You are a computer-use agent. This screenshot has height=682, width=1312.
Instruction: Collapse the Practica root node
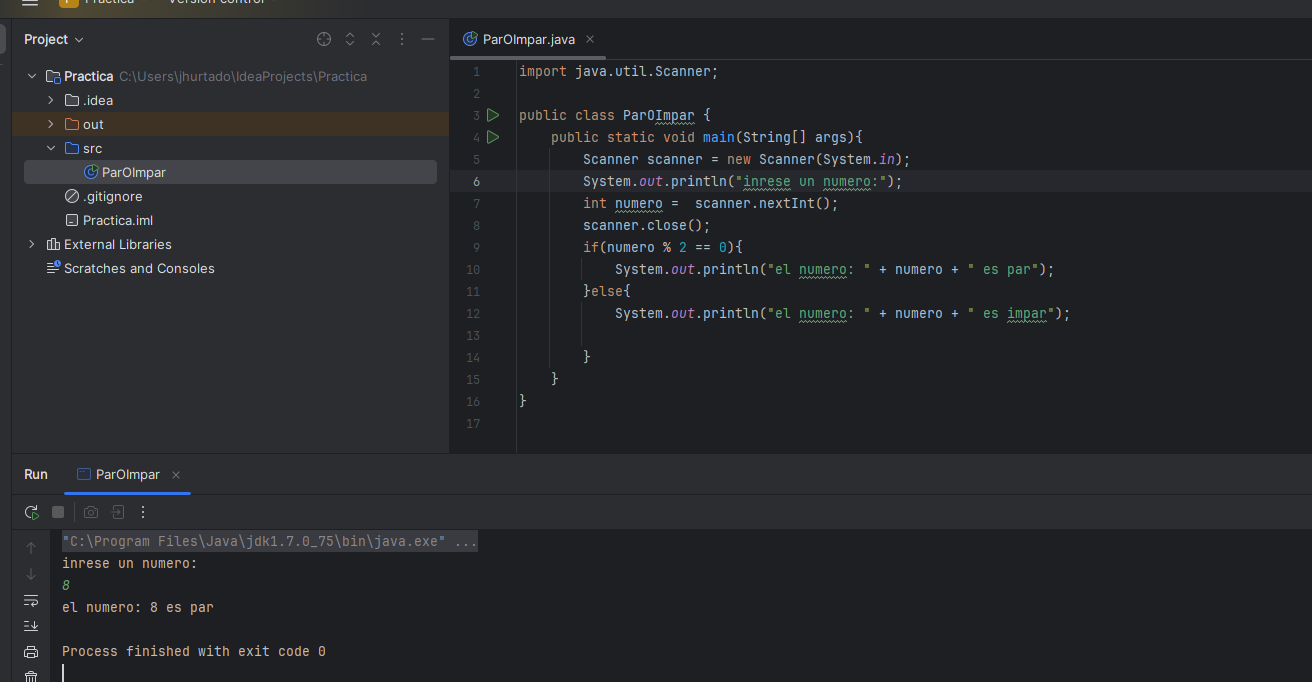pos(32,76)
